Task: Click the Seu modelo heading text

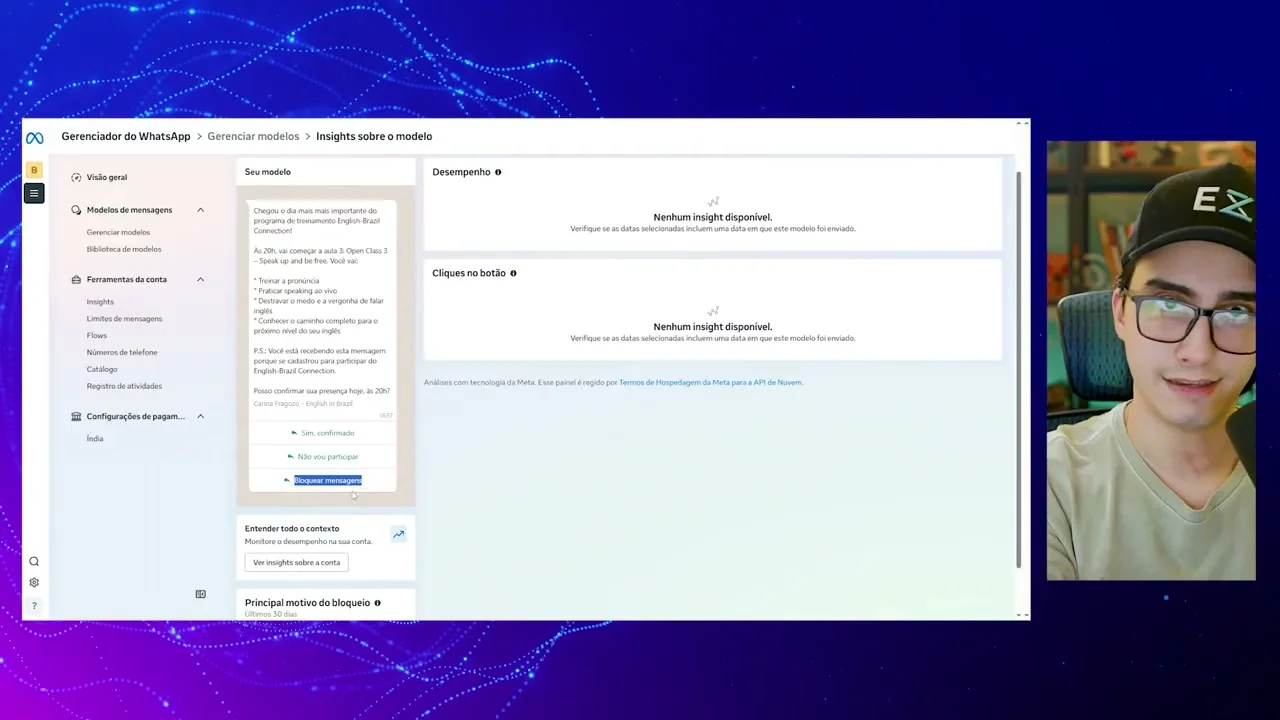Action: pos(268,172)
